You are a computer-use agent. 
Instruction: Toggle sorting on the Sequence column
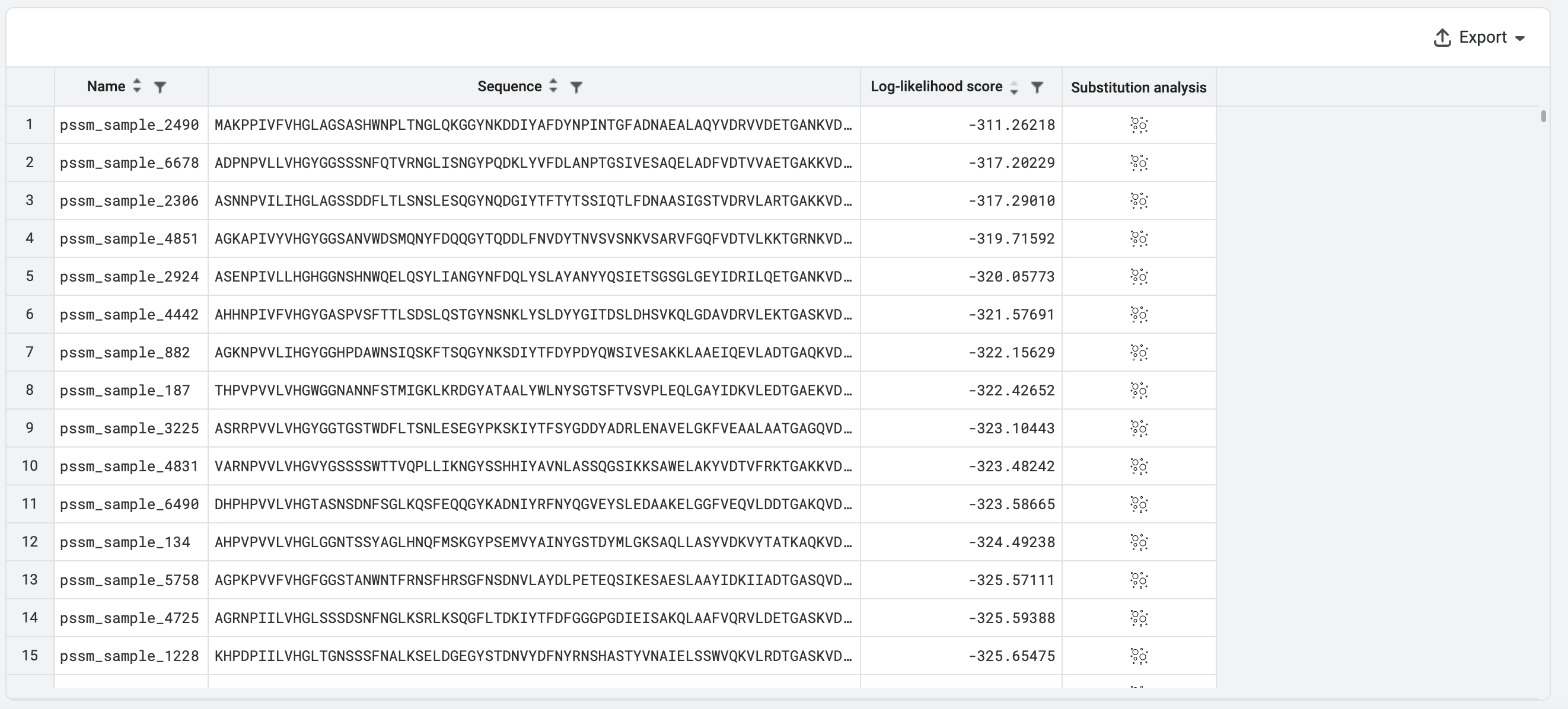tap(553, 86)
